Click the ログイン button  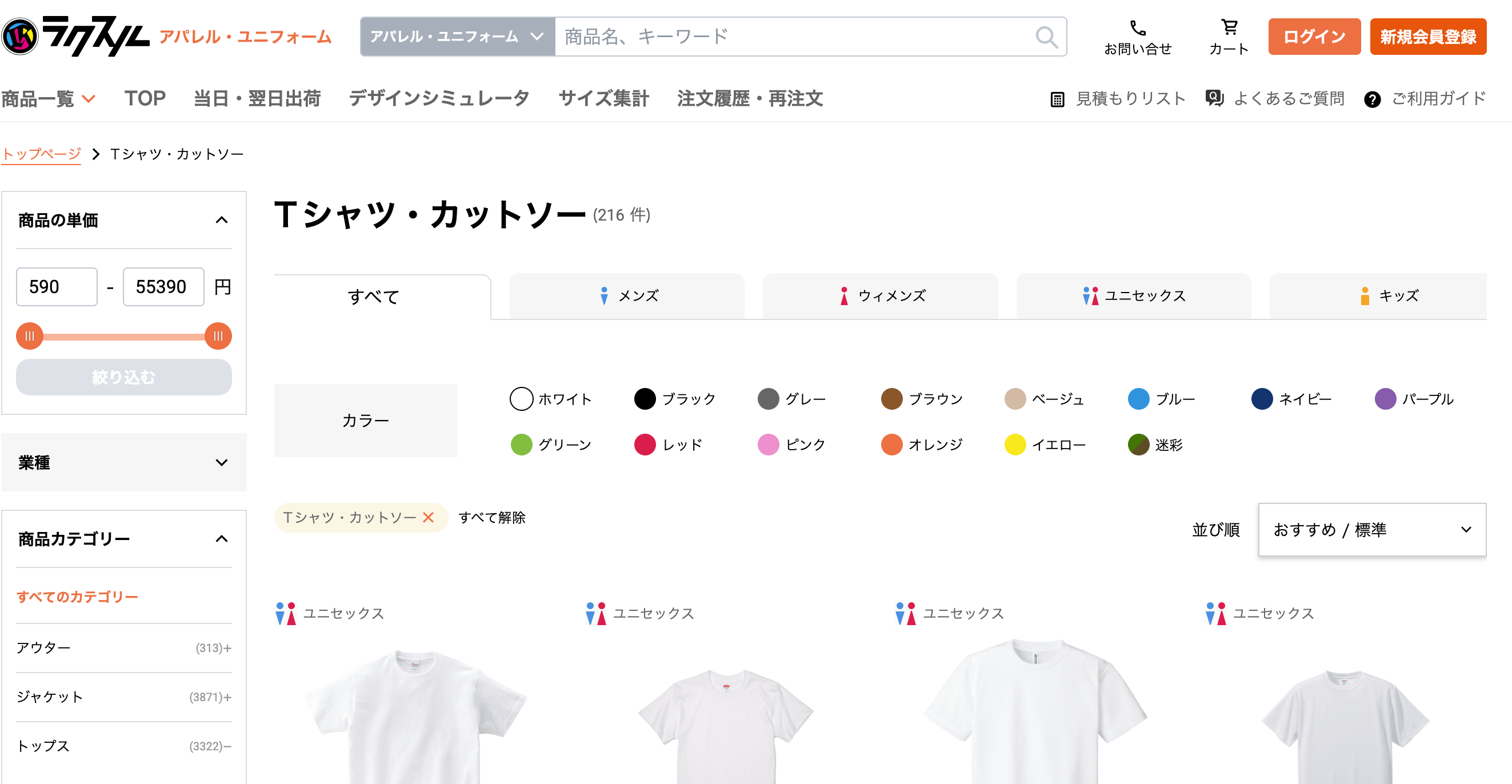[x=1314, y=37]
